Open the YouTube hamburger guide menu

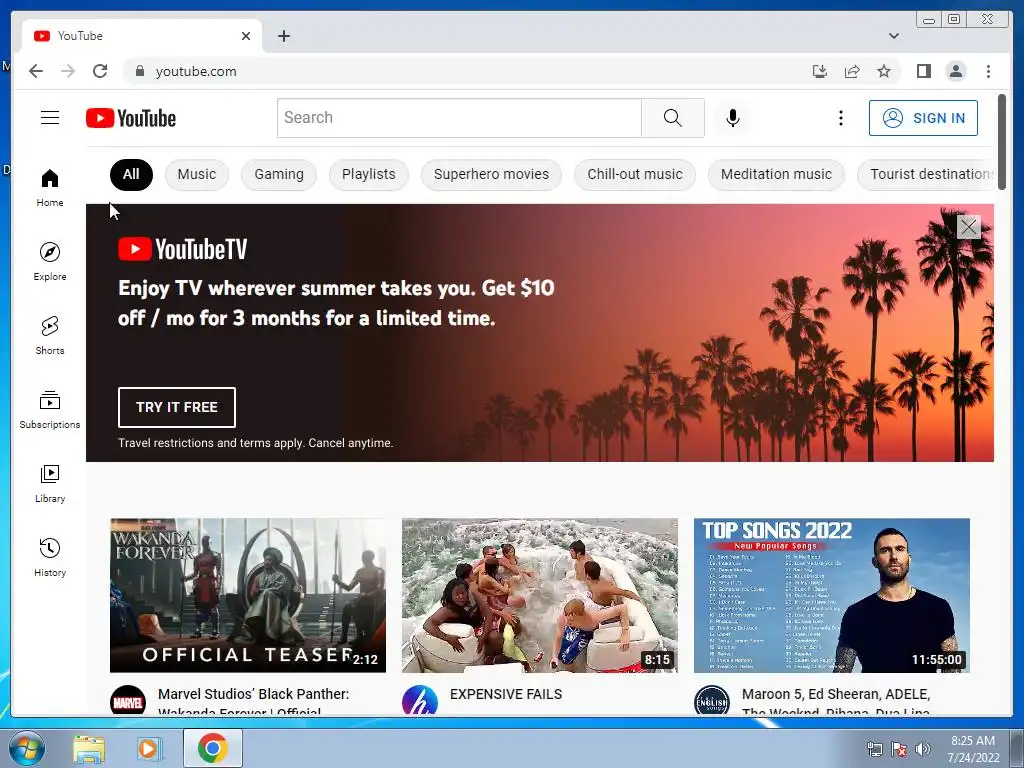50,118
